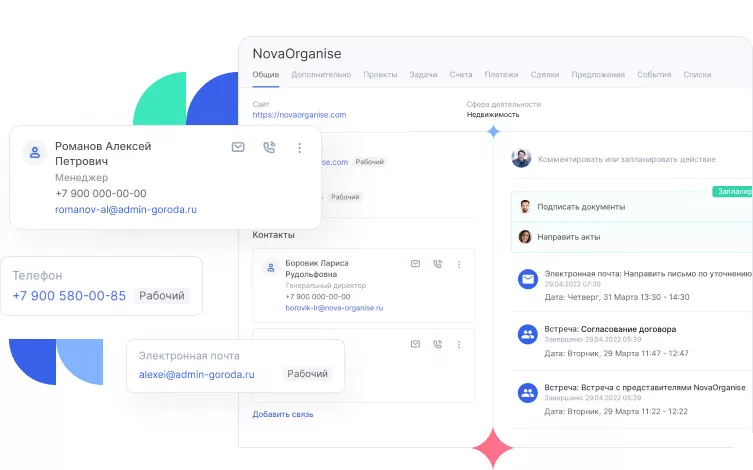The width and height of the screenshot is (753, 470).
Task: Open the novaorganise.com website link
Action: pos(299,115)
